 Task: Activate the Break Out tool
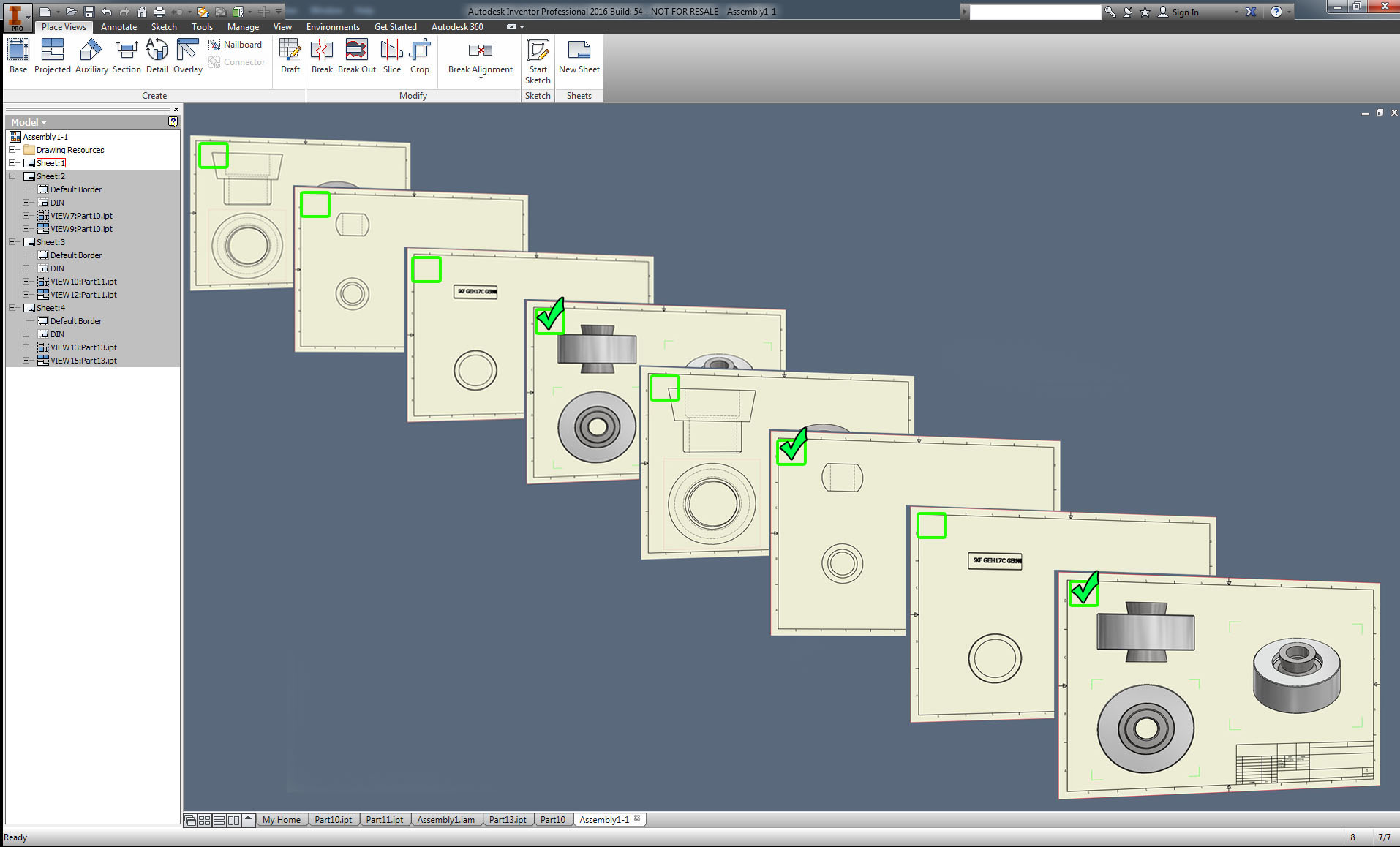[x=356, y=55]
